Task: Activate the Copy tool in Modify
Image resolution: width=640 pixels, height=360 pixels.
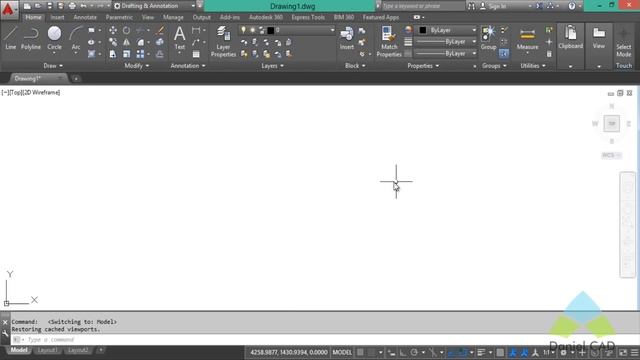Action: coord(113,42)
